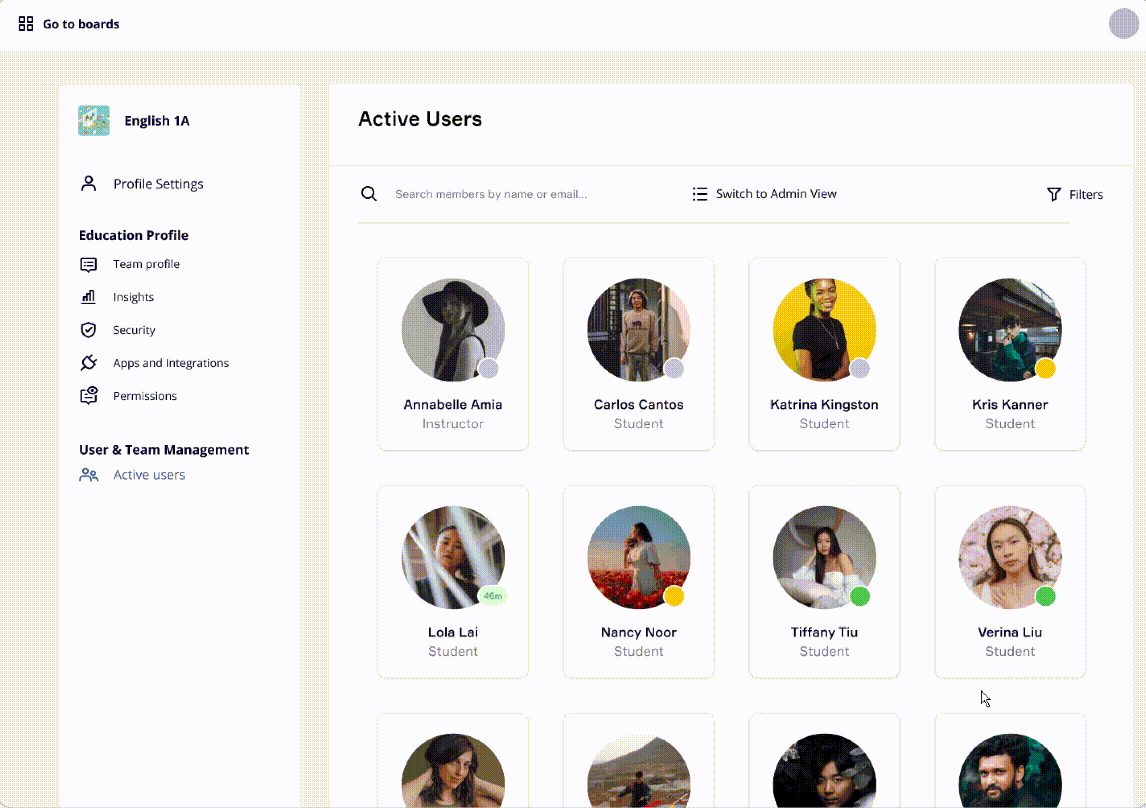This screenshot has width=1146, height=808.
Task: Click the Insights bar chart icon
Action: click(x=88, y=297)
